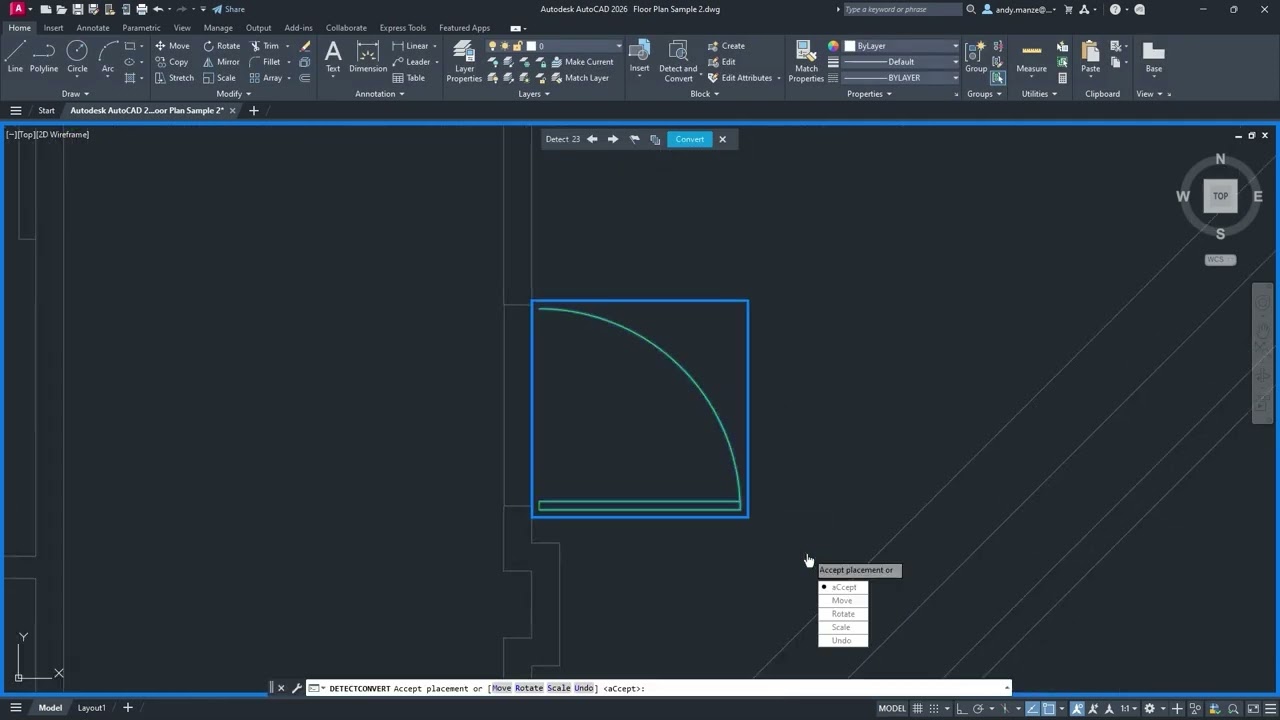Screen dimensions: 1280x720
Task: Click Match Layer button
Action: click(x=578, y=78)
